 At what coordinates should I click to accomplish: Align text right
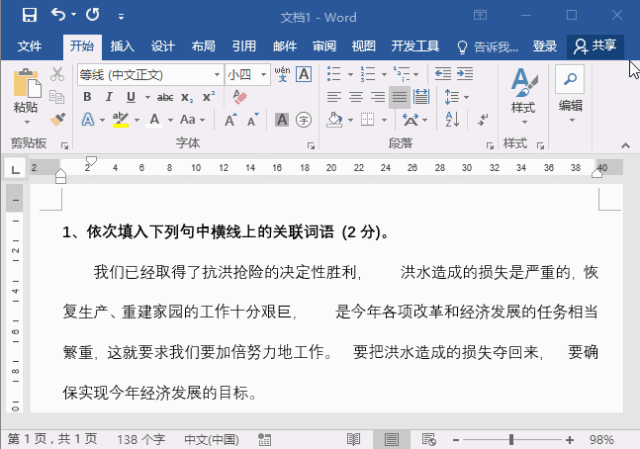tap(378, 97)
